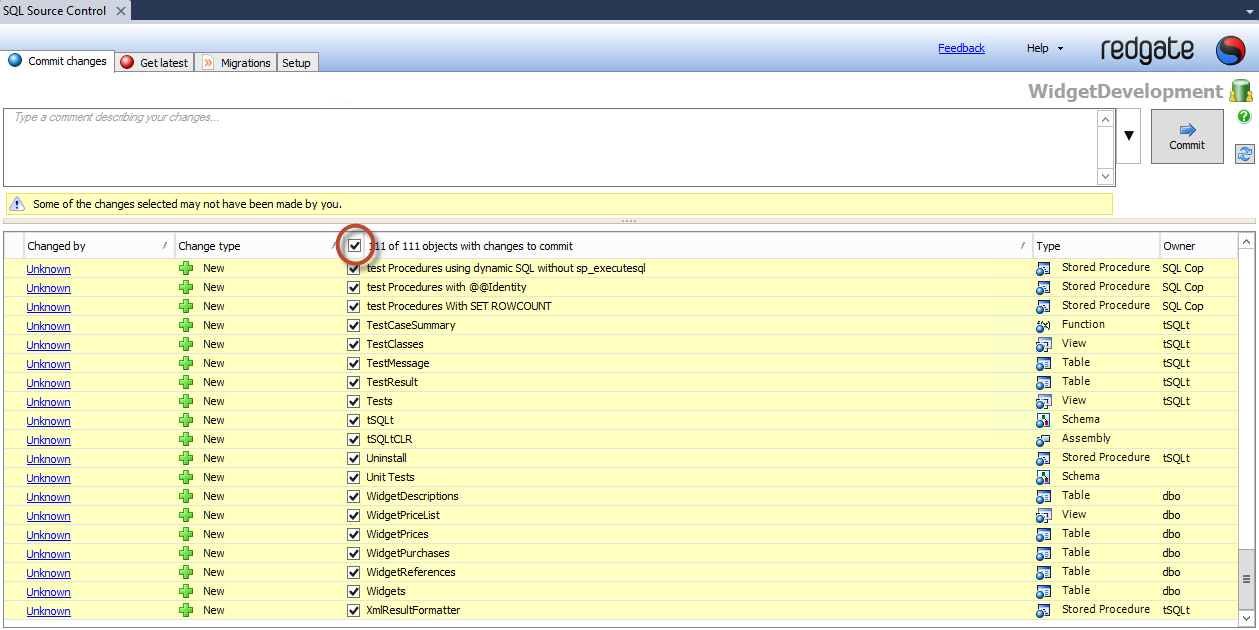Click the green help question mark icon
The image size is (1259, 630).
tap(1244, 117)
